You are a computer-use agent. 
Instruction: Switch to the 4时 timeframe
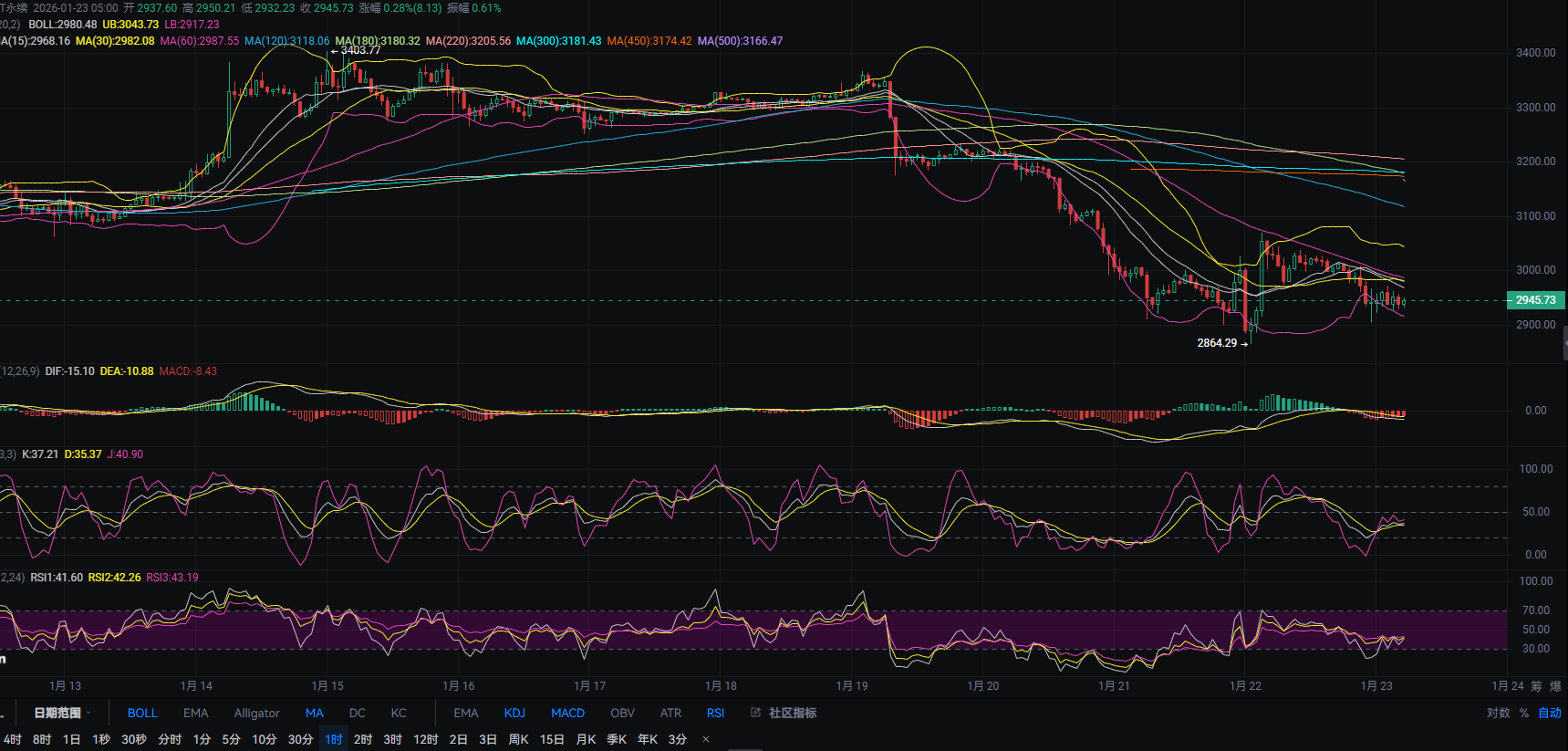tap(12, 739)
